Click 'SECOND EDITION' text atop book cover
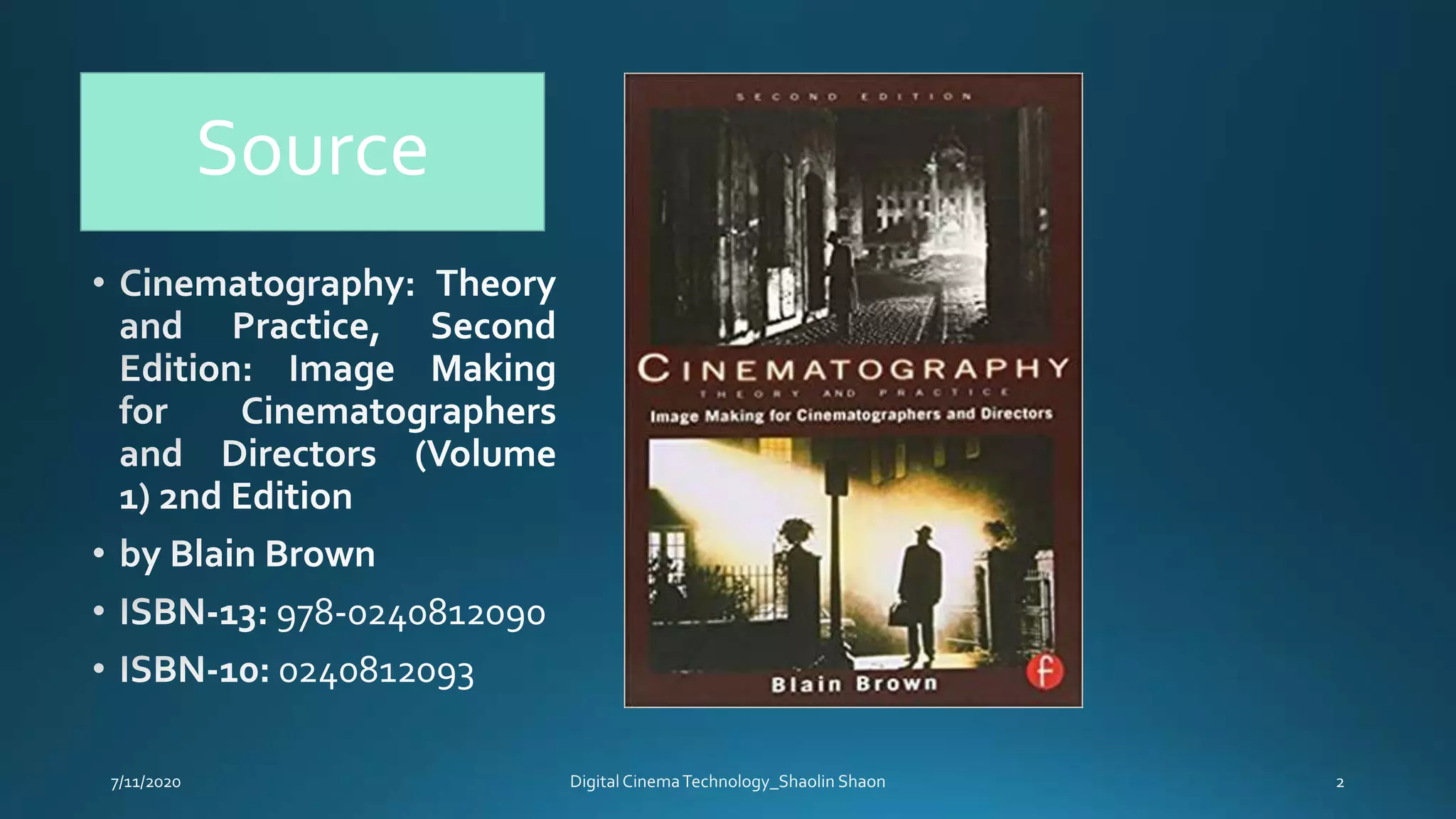 854,96
